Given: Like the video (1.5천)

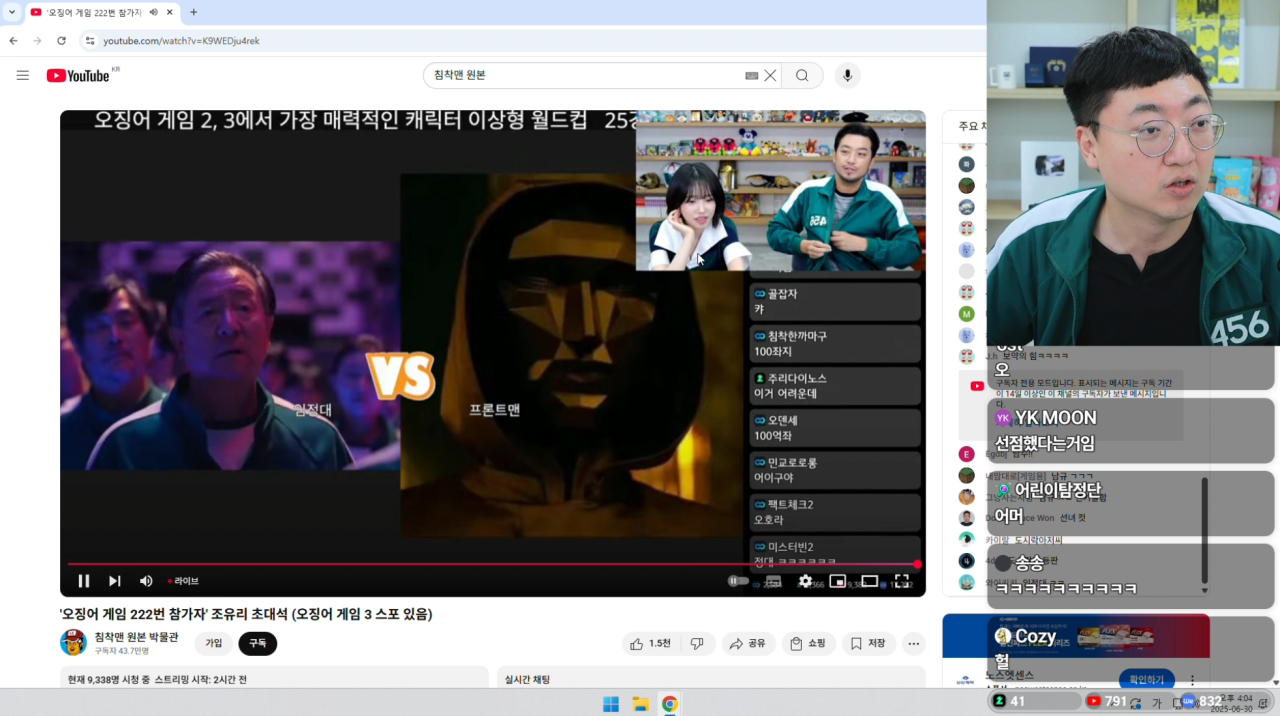Looking at the screenshot, I should 649,643.
